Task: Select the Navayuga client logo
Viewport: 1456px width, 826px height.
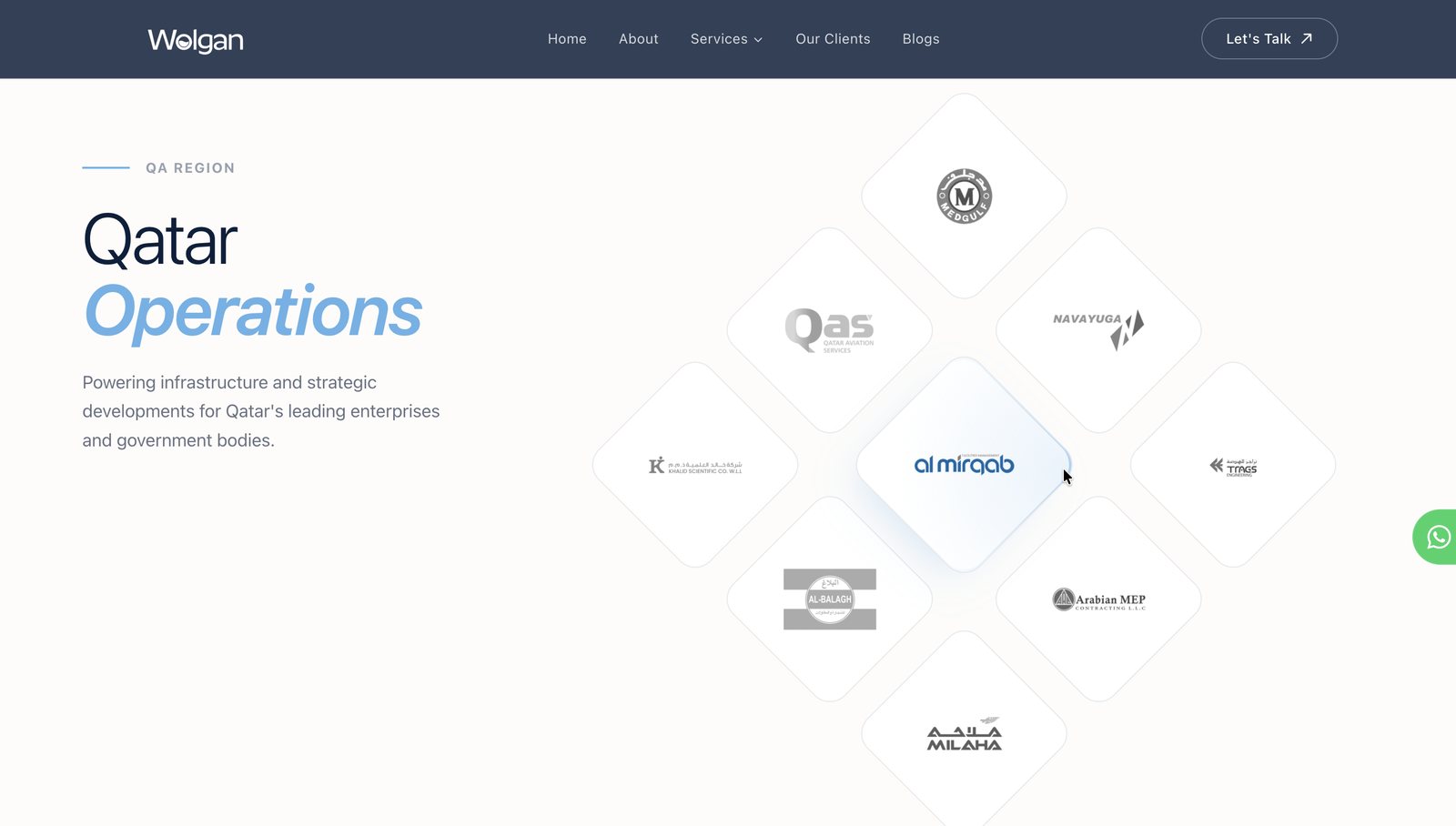Action: click(x=1098, y=329)
